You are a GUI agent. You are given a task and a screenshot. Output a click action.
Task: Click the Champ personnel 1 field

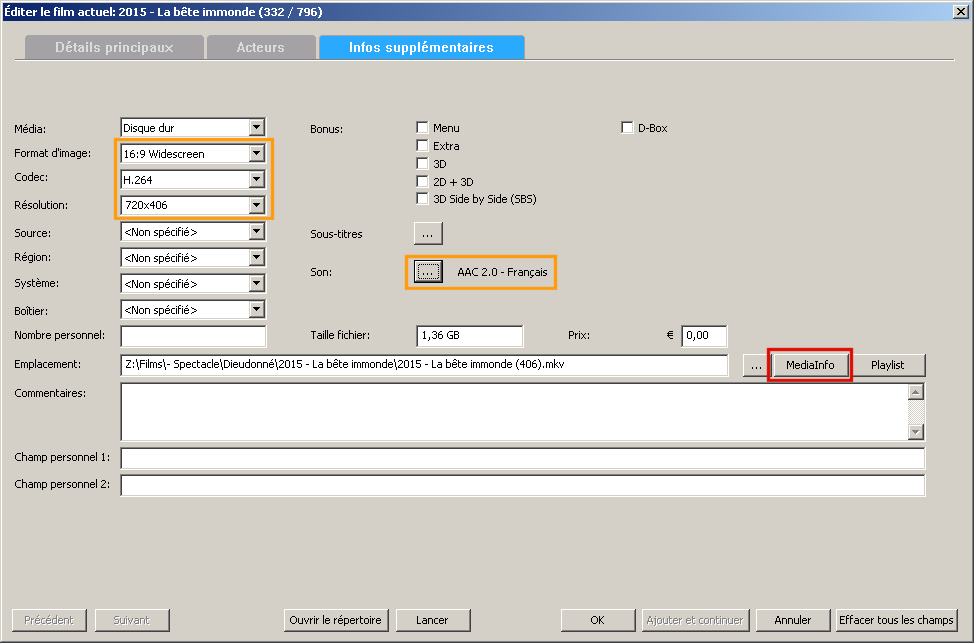tap(522, 458)
